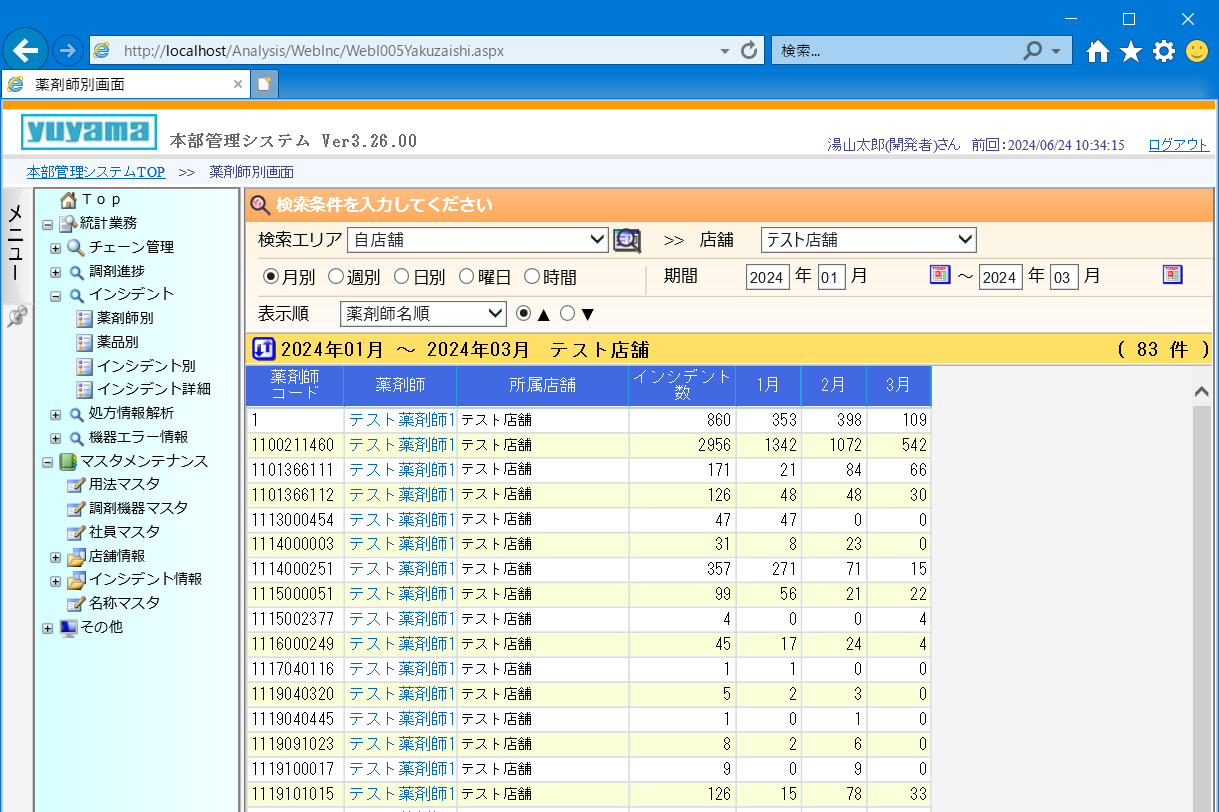
Task: Open インシデント詳細 in the menu tree
Action: click(154, 389)
